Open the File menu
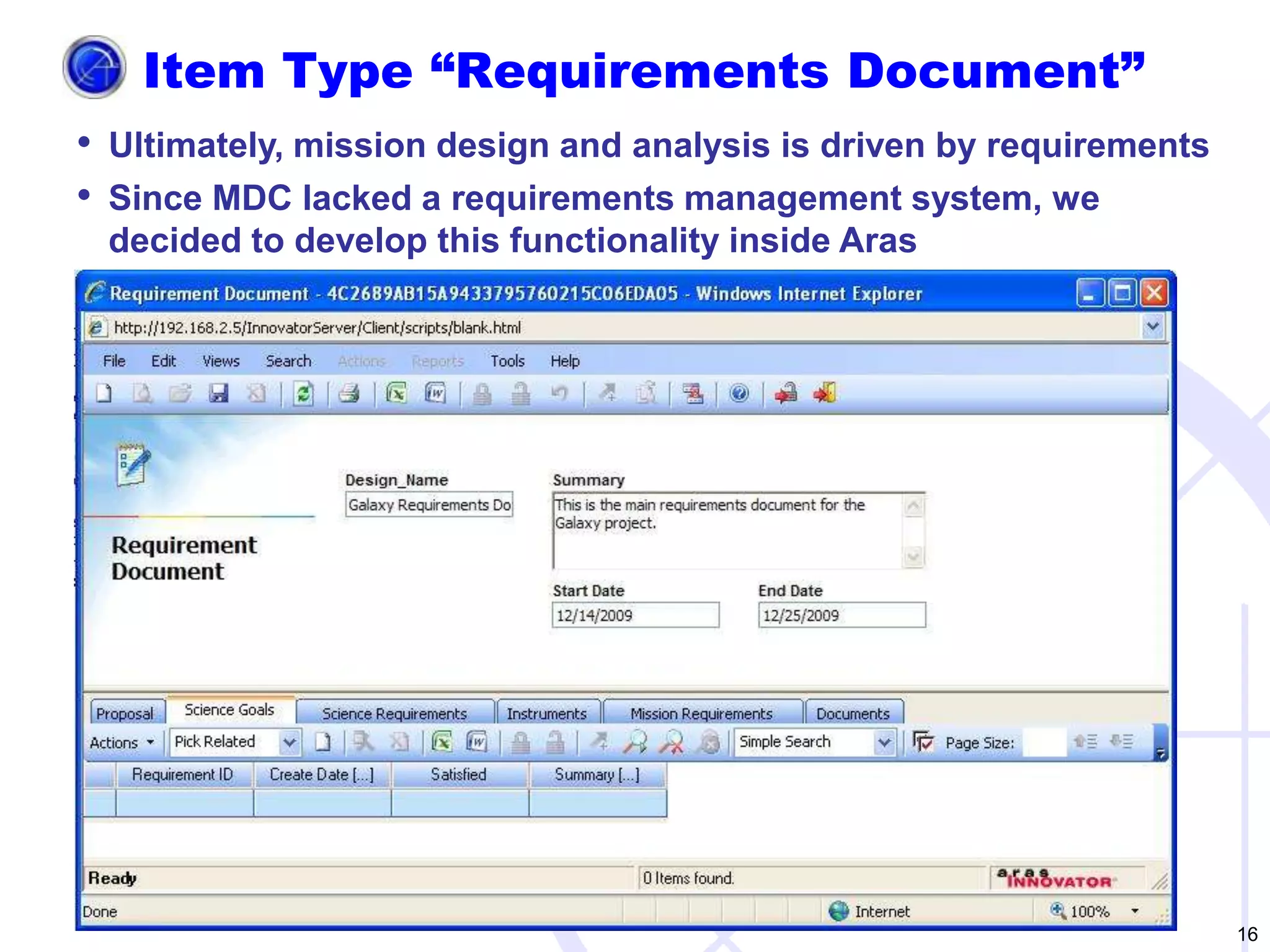This screenshot has height=952, width=1270. [x=114, y=361]
